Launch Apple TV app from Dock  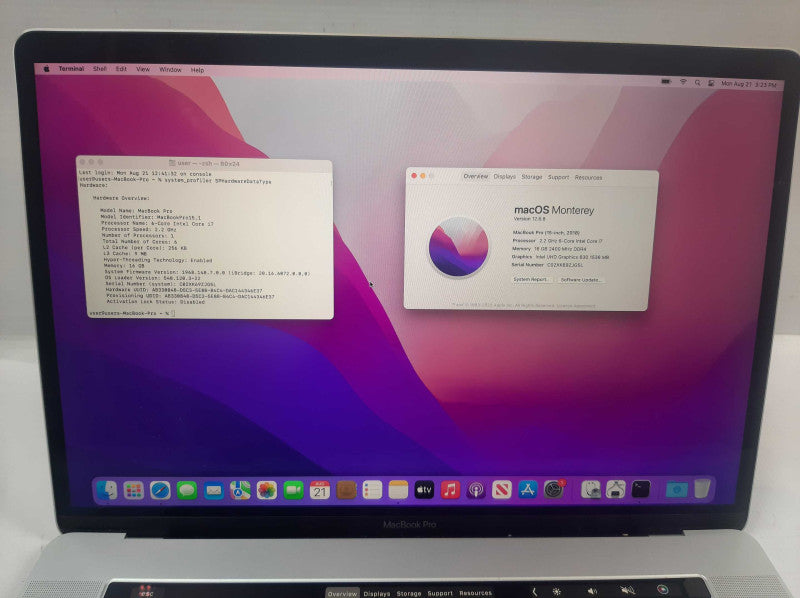(424, 490)
